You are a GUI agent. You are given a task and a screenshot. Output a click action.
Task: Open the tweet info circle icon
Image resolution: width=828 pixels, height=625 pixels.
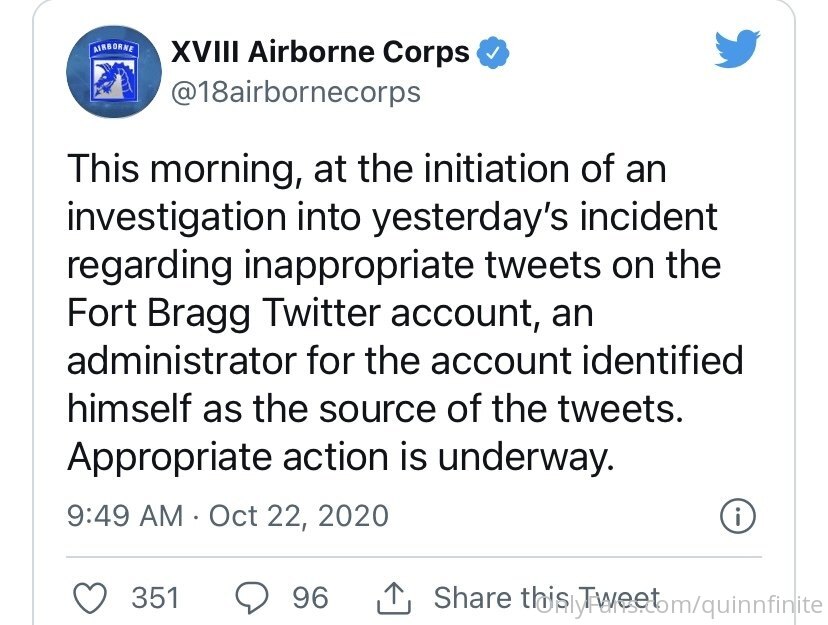[736, 516]
